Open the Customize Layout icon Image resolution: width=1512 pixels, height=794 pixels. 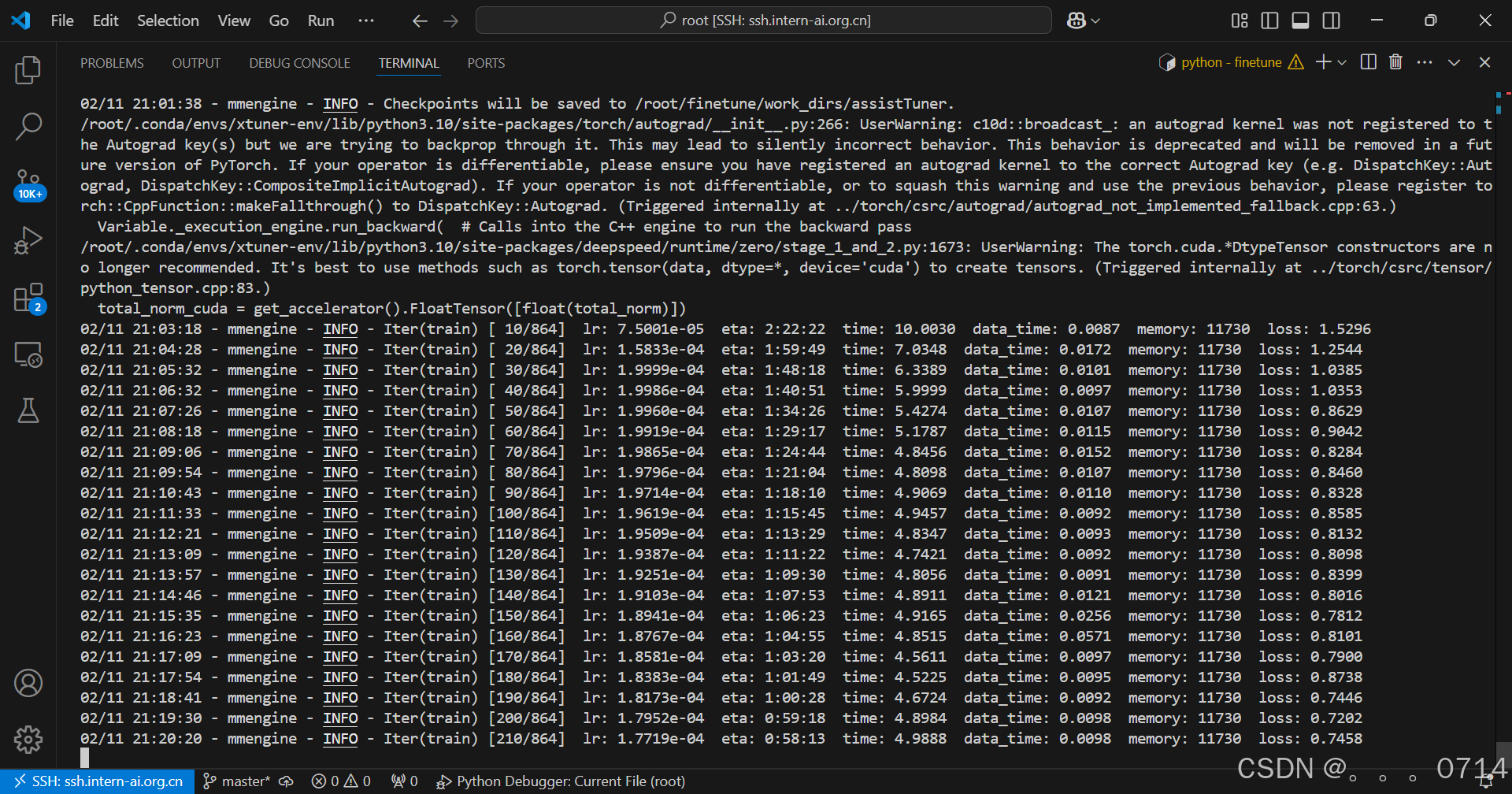[1240, 20]
